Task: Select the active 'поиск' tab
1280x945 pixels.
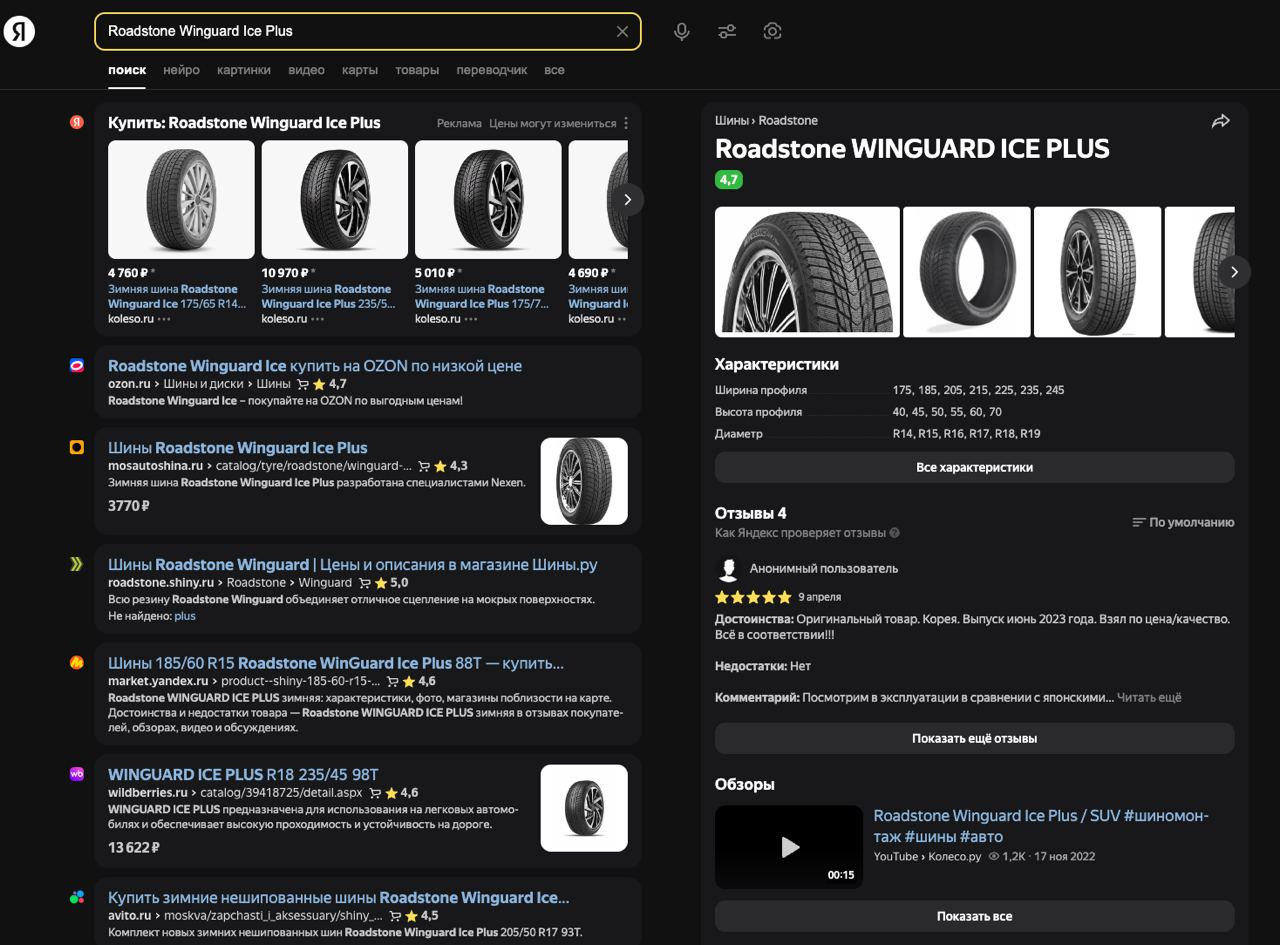Action: [x=127, y=70]
